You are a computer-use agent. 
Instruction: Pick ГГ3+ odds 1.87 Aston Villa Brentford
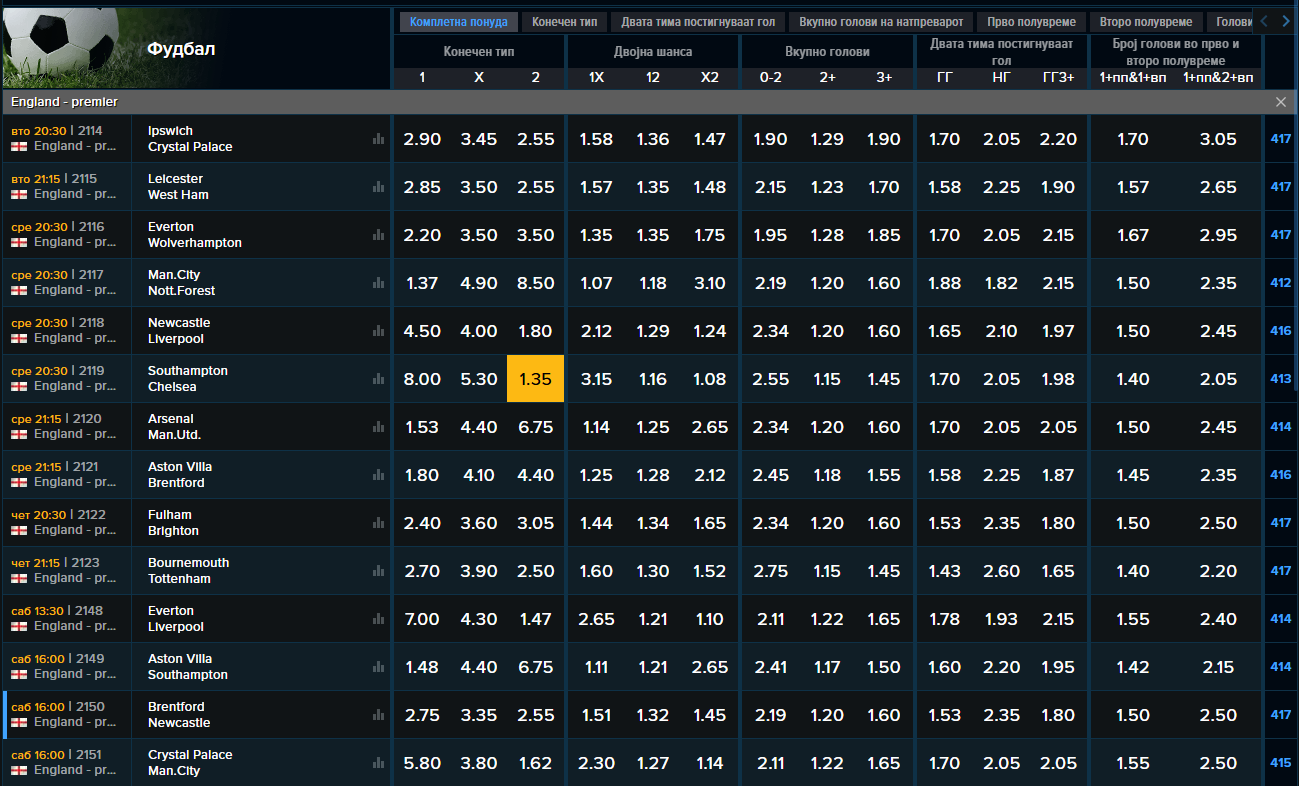(x=1058, y=475)
